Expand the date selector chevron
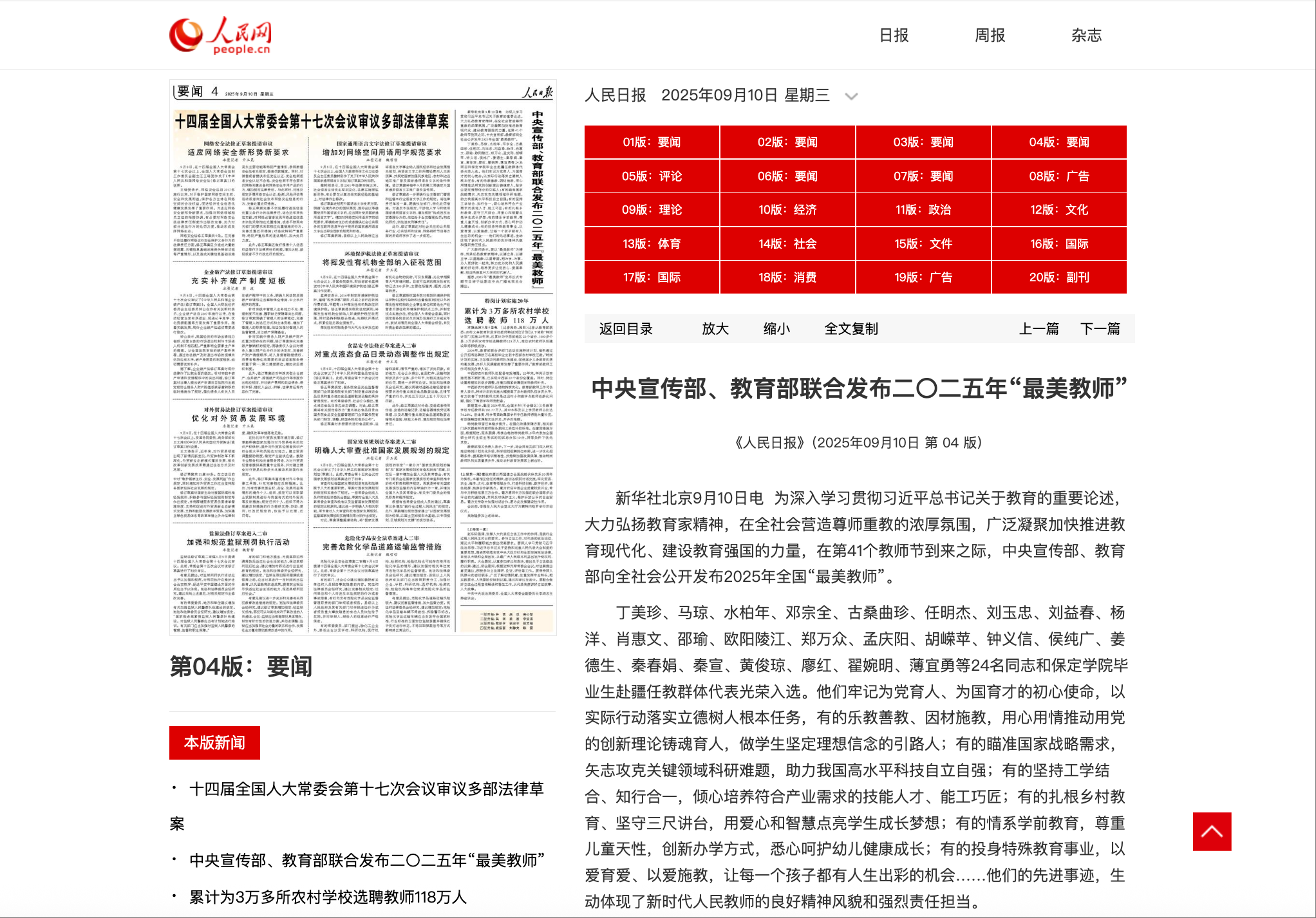This screenshot has height=918, width=1316. coord(851,97)
